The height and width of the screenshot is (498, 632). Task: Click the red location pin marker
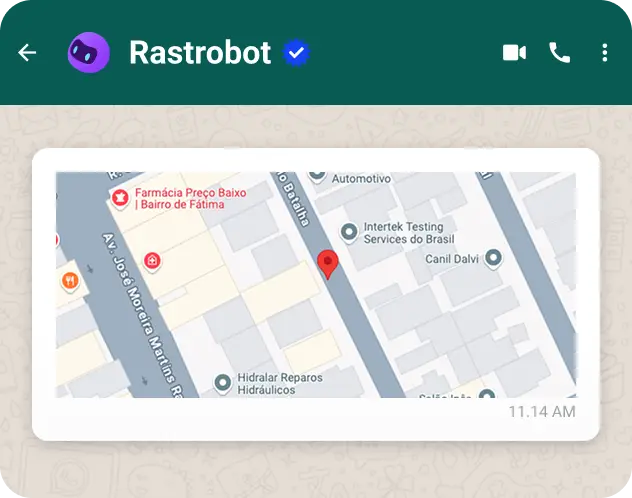328,264
